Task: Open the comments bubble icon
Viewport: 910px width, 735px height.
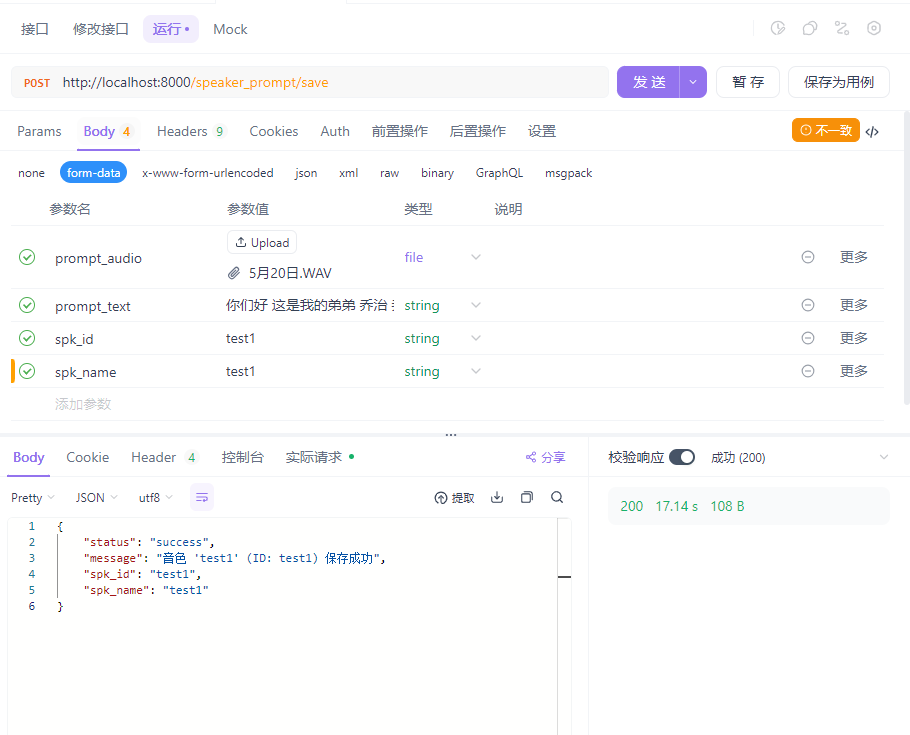Action: [810, 28]
